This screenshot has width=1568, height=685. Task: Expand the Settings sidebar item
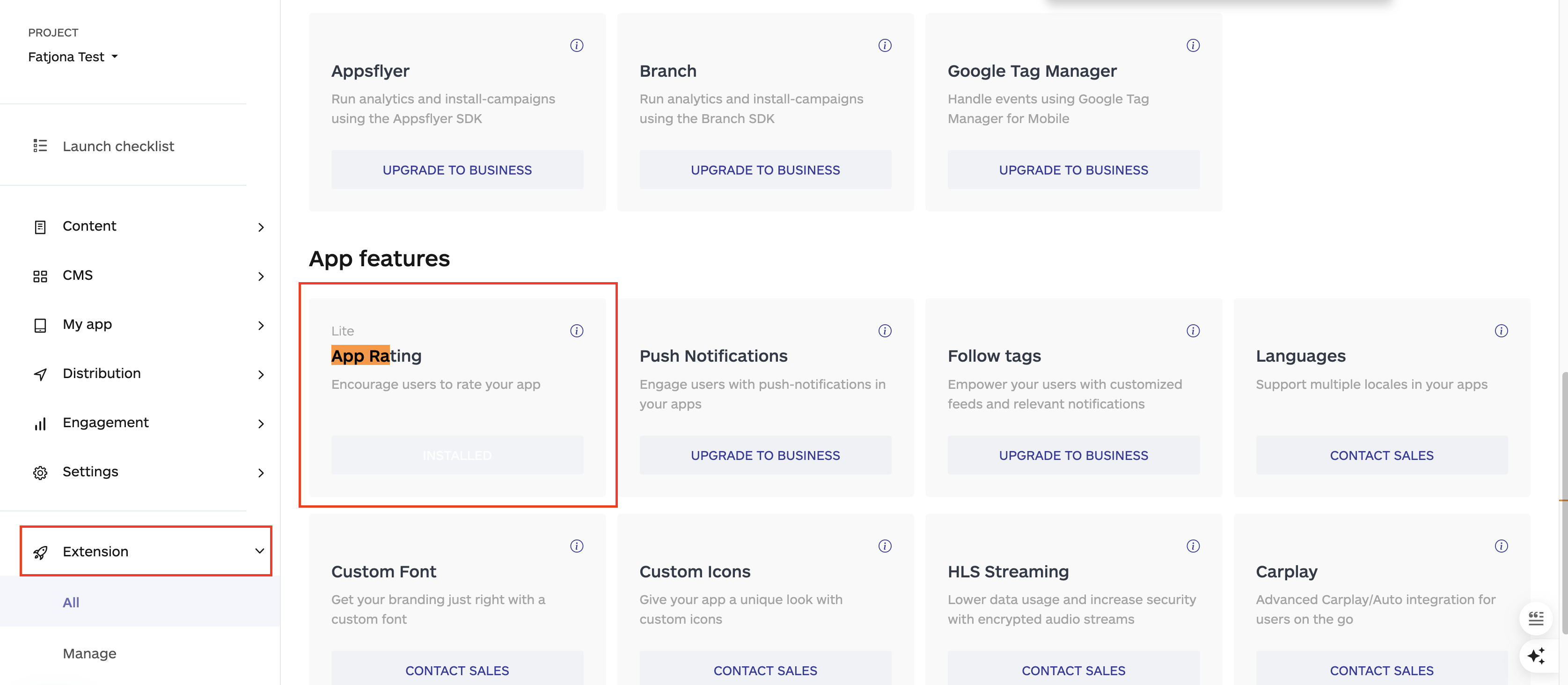tap(261, 473)
